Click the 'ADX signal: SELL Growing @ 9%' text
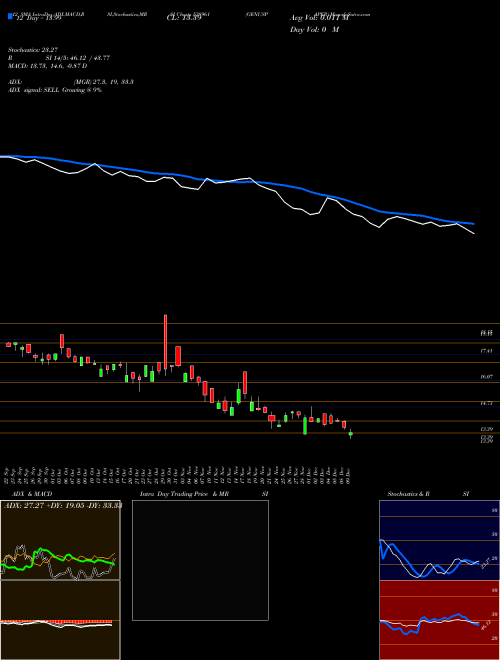500x660 pixels. click(55, 90)
